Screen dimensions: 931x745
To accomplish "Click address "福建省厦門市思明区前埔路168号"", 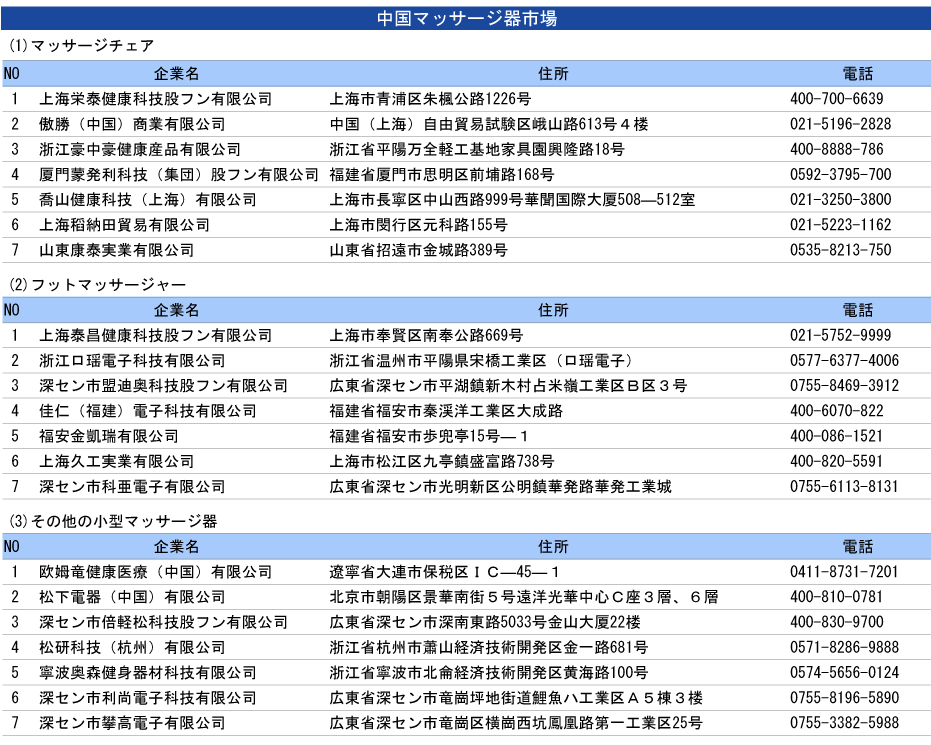I will click(442, 175).
